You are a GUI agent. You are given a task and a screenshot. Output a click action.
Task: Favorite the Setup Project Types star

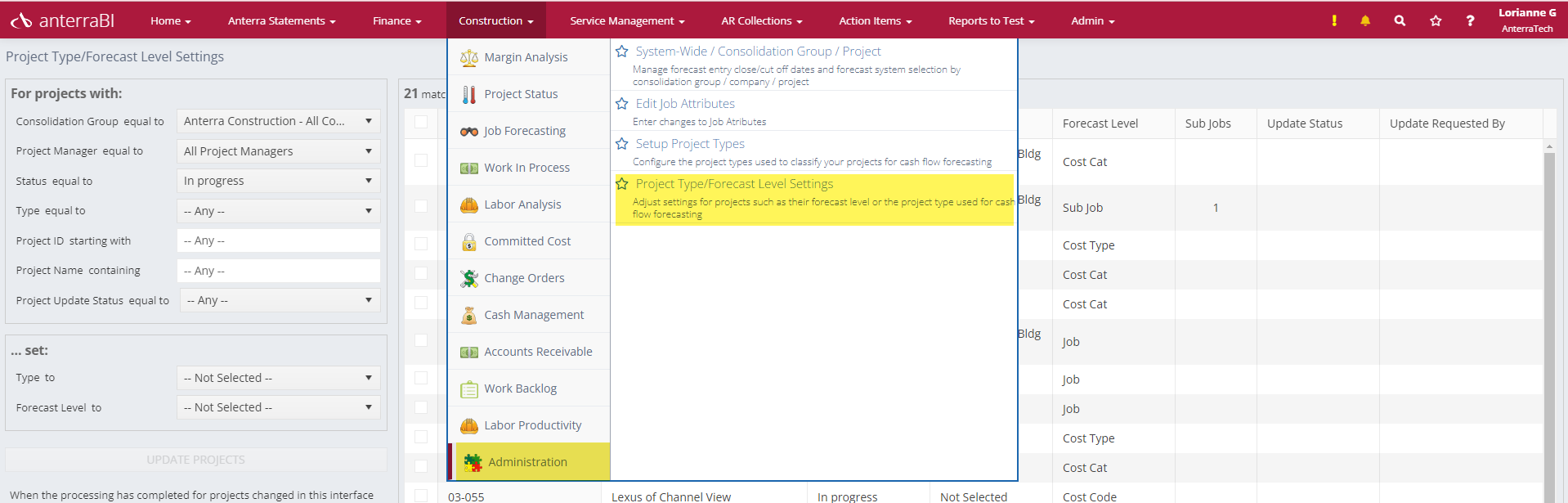point(622,144)
